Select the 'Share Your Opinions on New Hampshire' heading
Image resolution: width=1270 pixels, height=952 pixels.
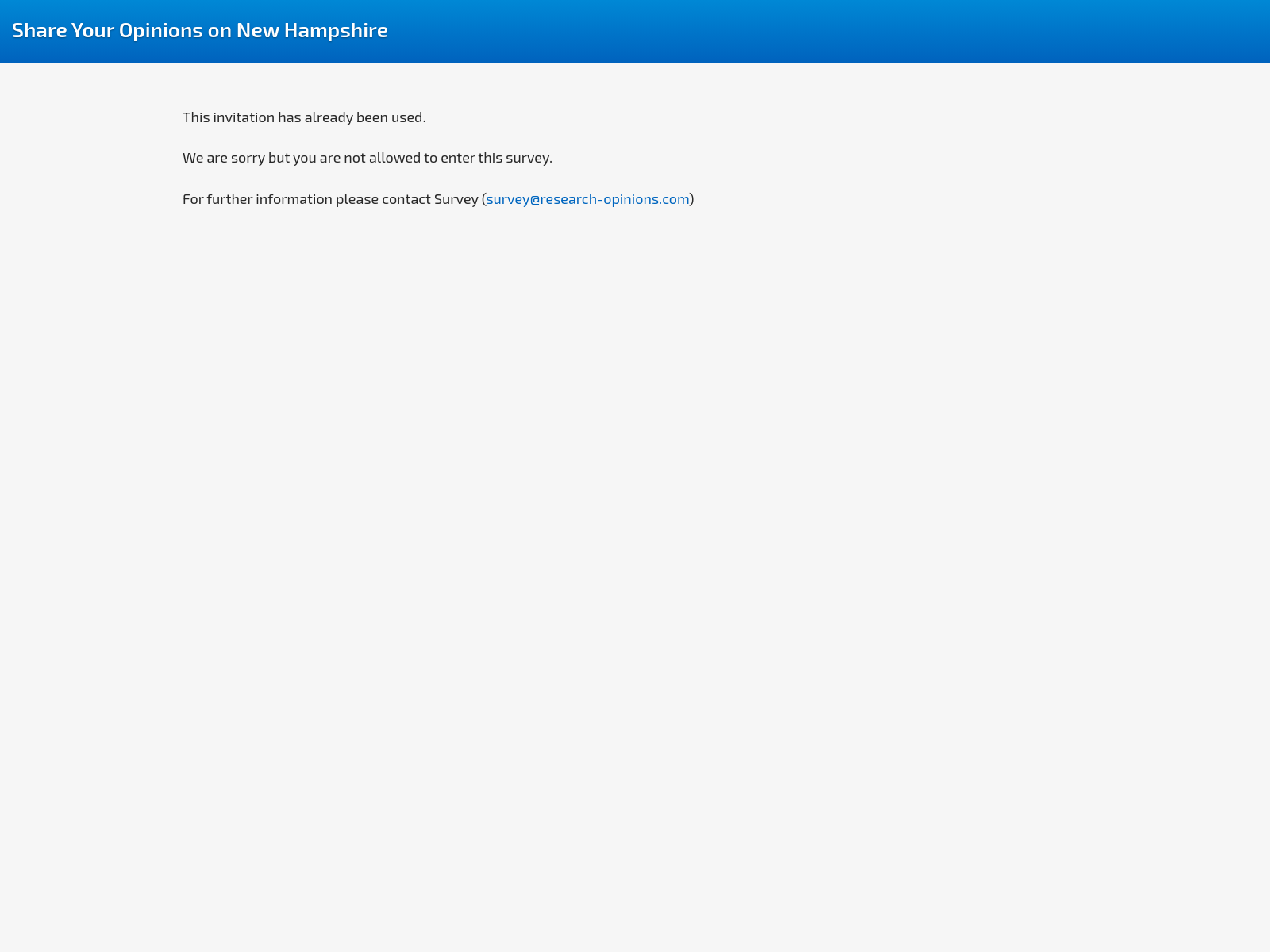tap(200, 30)
